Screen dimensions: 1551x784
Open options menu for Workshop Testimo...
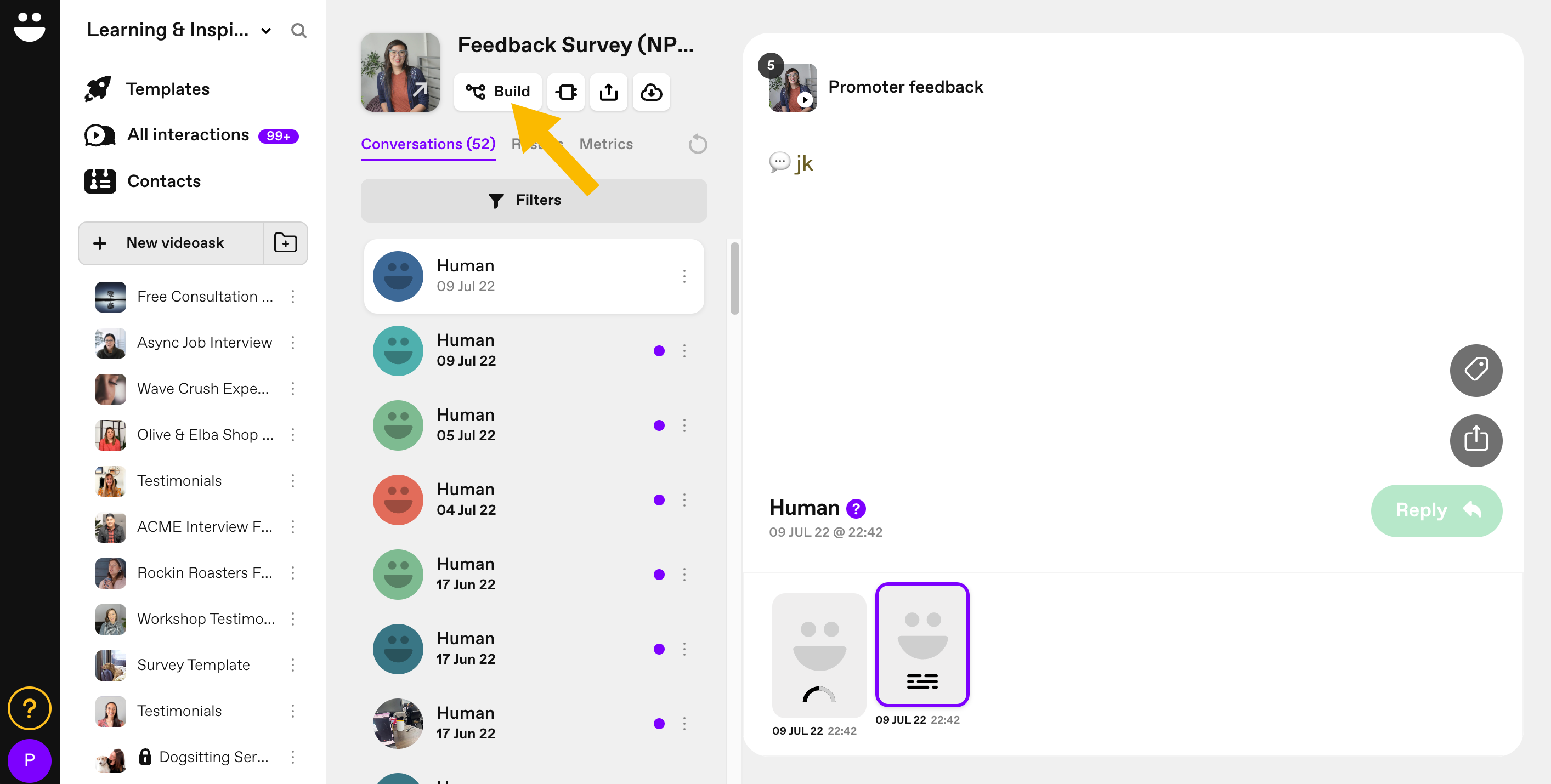click(293, 619)
